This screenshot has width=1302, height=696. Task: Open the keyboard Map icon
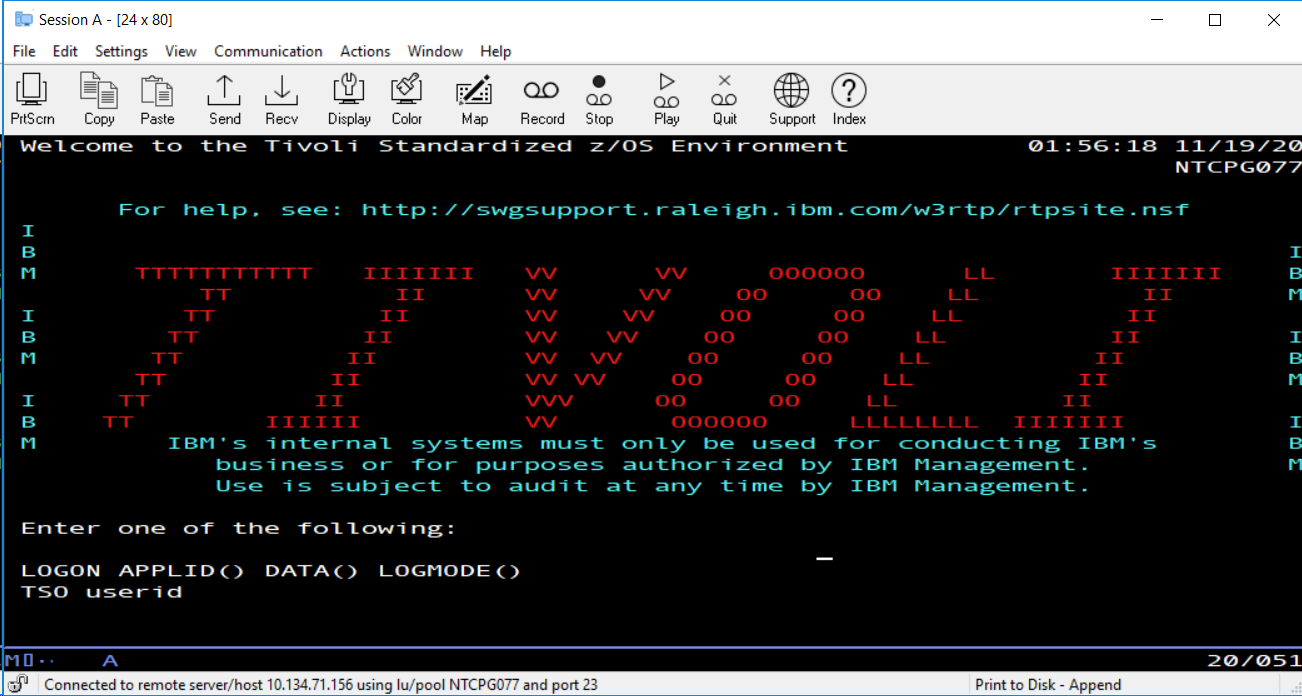tap(474, 100)
